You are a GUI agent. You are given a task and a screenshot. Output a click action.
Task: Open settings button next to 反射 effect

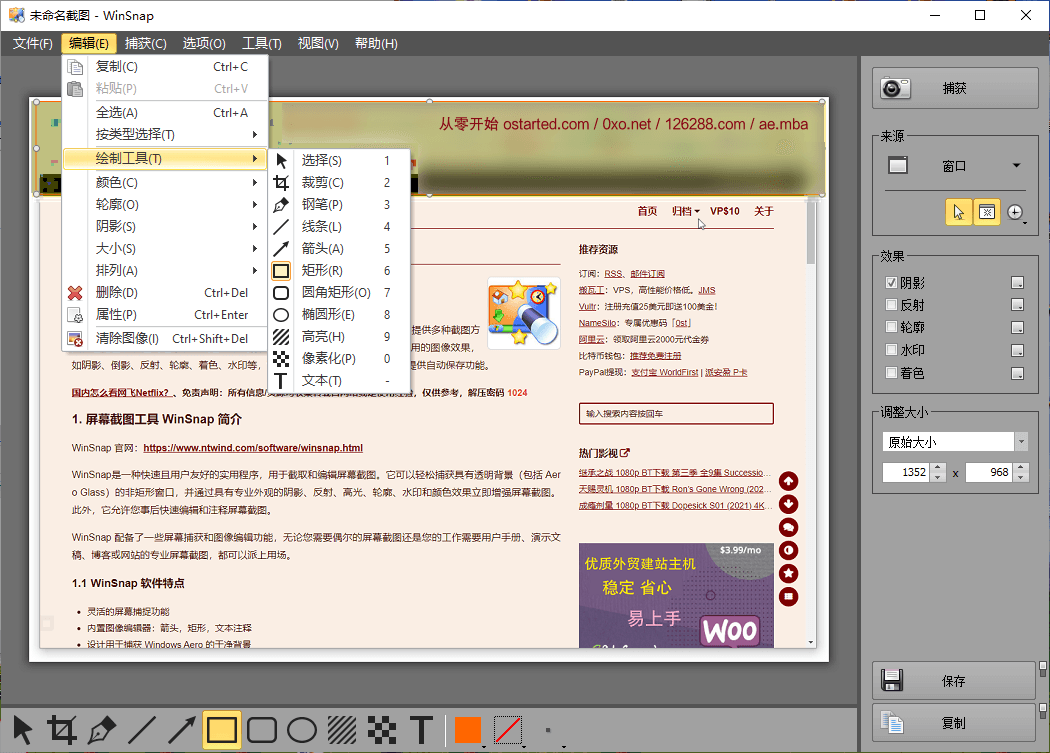point(1017,305)
